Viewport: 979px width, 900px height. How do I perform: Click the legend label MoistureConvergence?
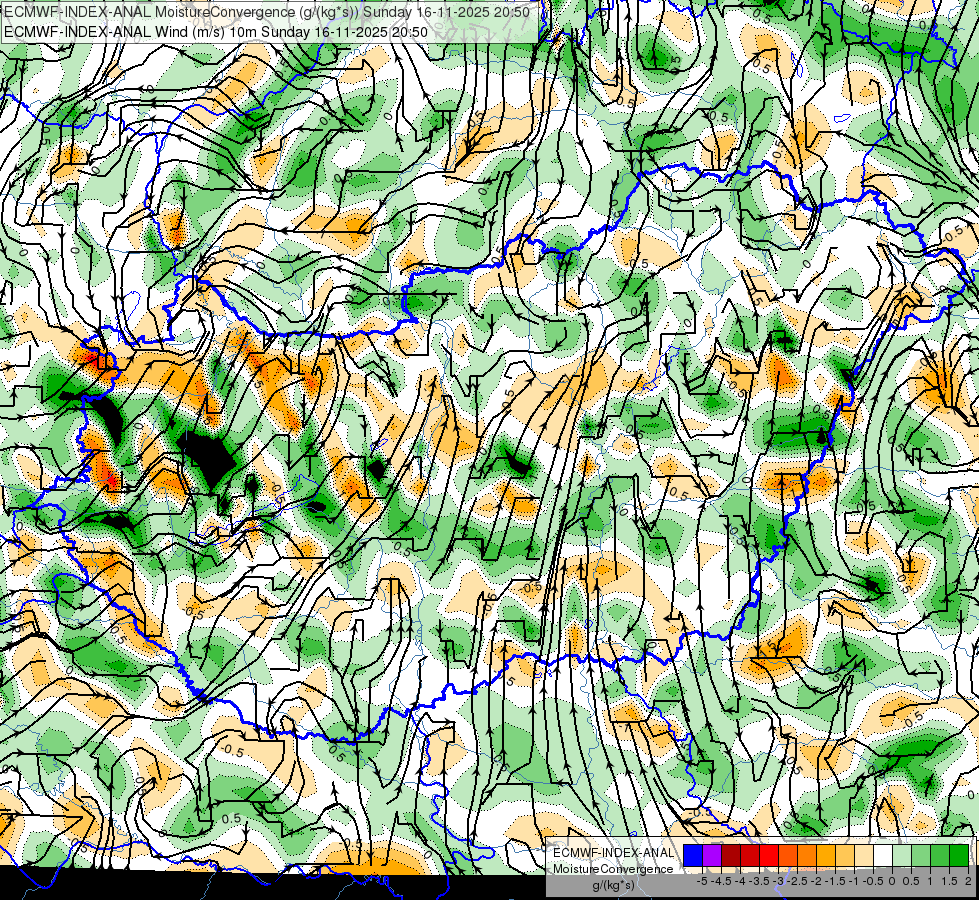613,869
